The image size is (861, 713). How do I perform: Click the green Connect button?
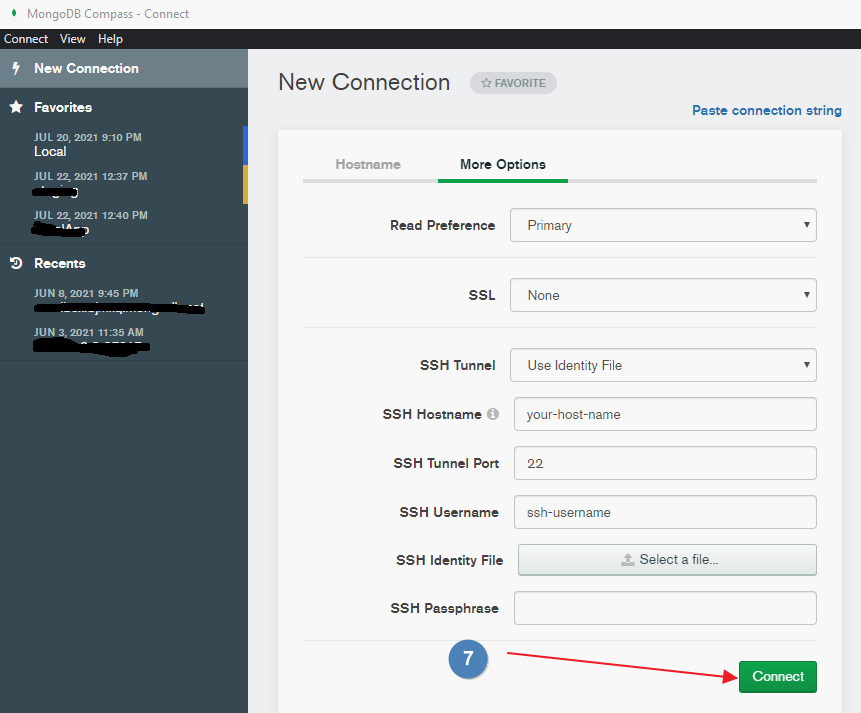click(778, 676)
